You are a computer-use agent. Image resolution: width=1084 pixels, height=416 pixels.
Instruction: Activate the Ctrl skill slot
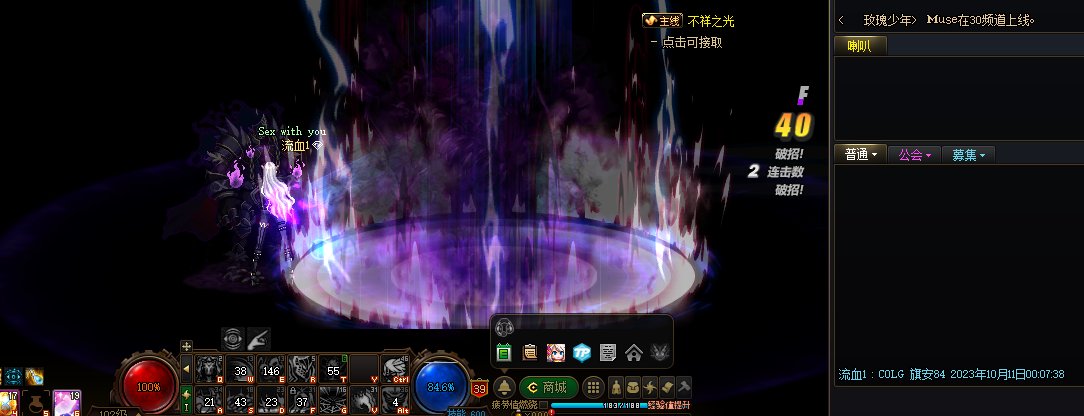395,369
